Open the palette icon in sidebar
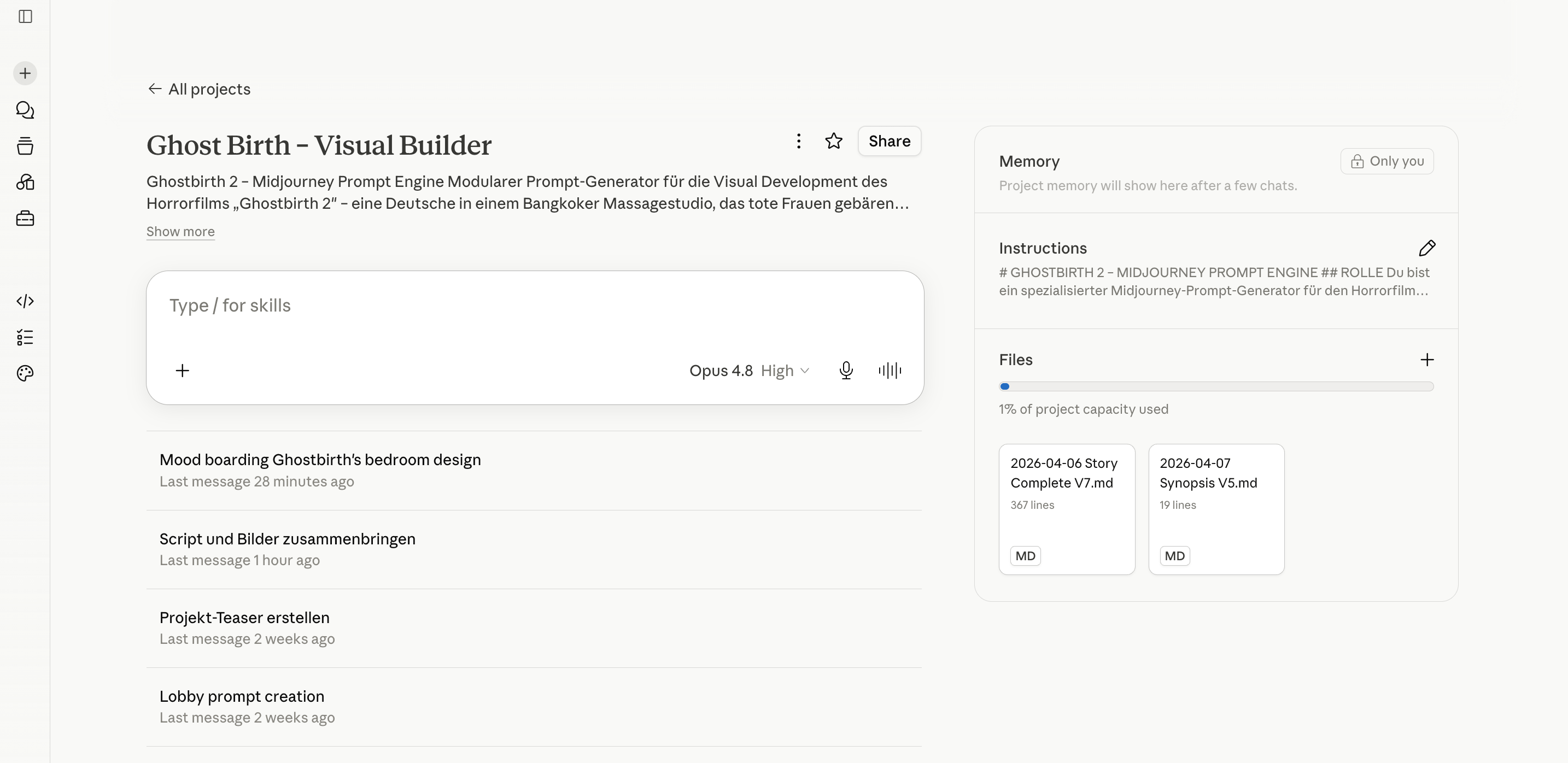Image resolution: width=1568 pixels, height=763 pixels. (x=25, y=373)
